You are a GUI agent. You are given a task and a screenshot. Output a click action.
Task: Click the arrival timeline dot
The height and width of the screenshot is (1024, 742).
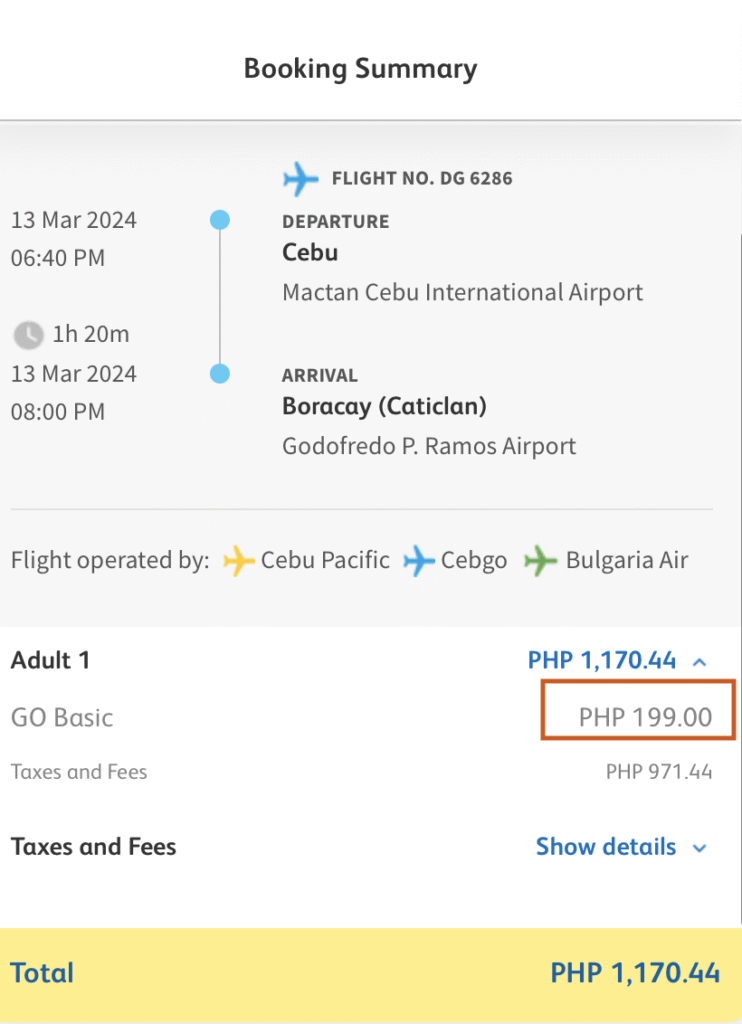(x=220, y=374)
